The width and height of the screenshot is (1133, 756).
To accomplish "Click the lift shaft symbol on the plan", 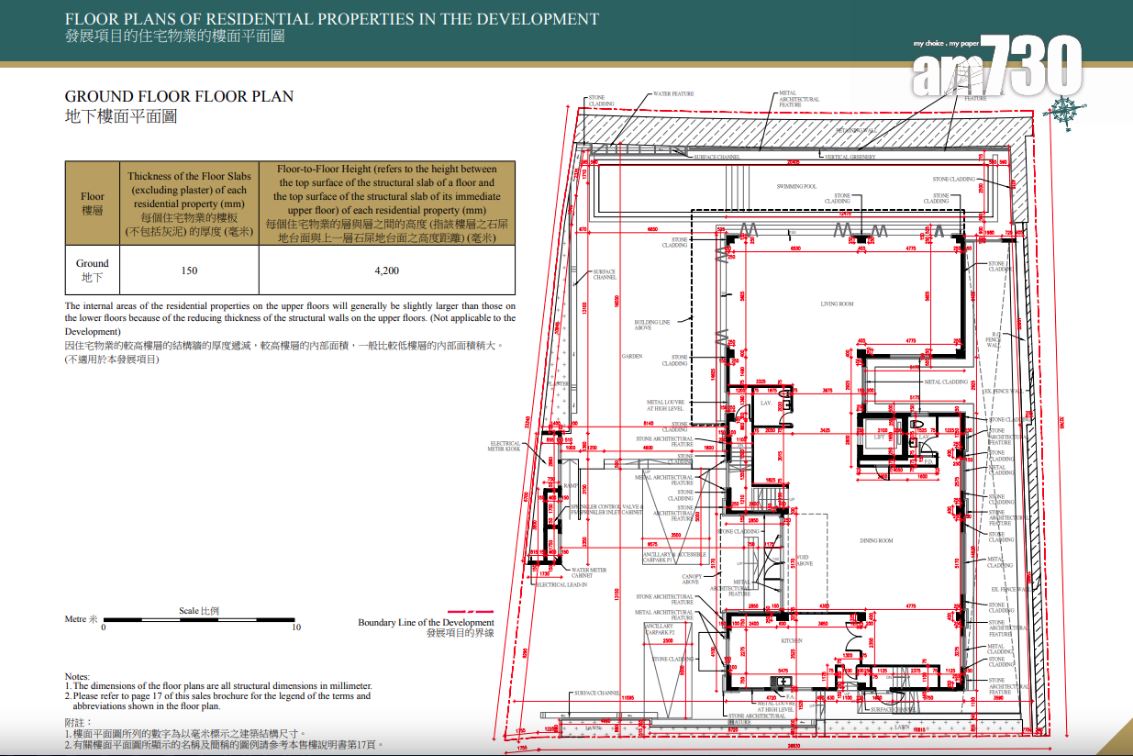I will (x=881, y=438).
